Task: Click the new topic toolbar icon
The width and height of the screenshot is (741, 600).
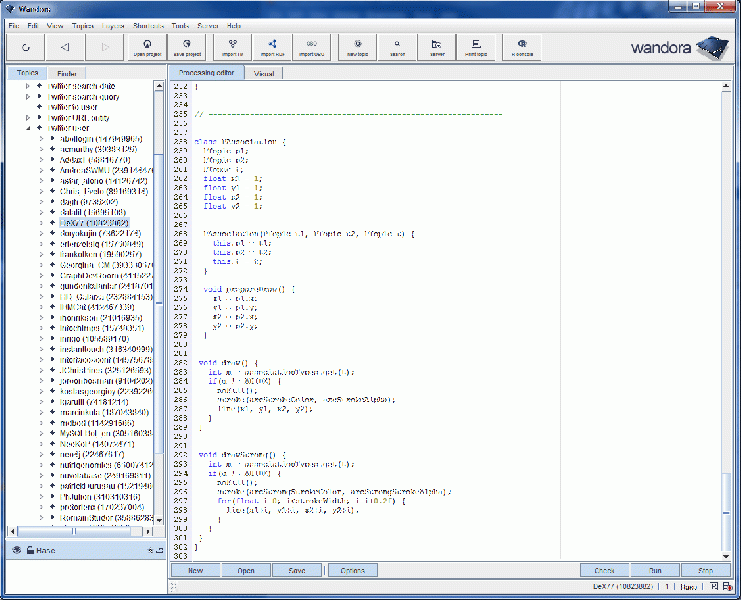Action: [x=356, y=47]
